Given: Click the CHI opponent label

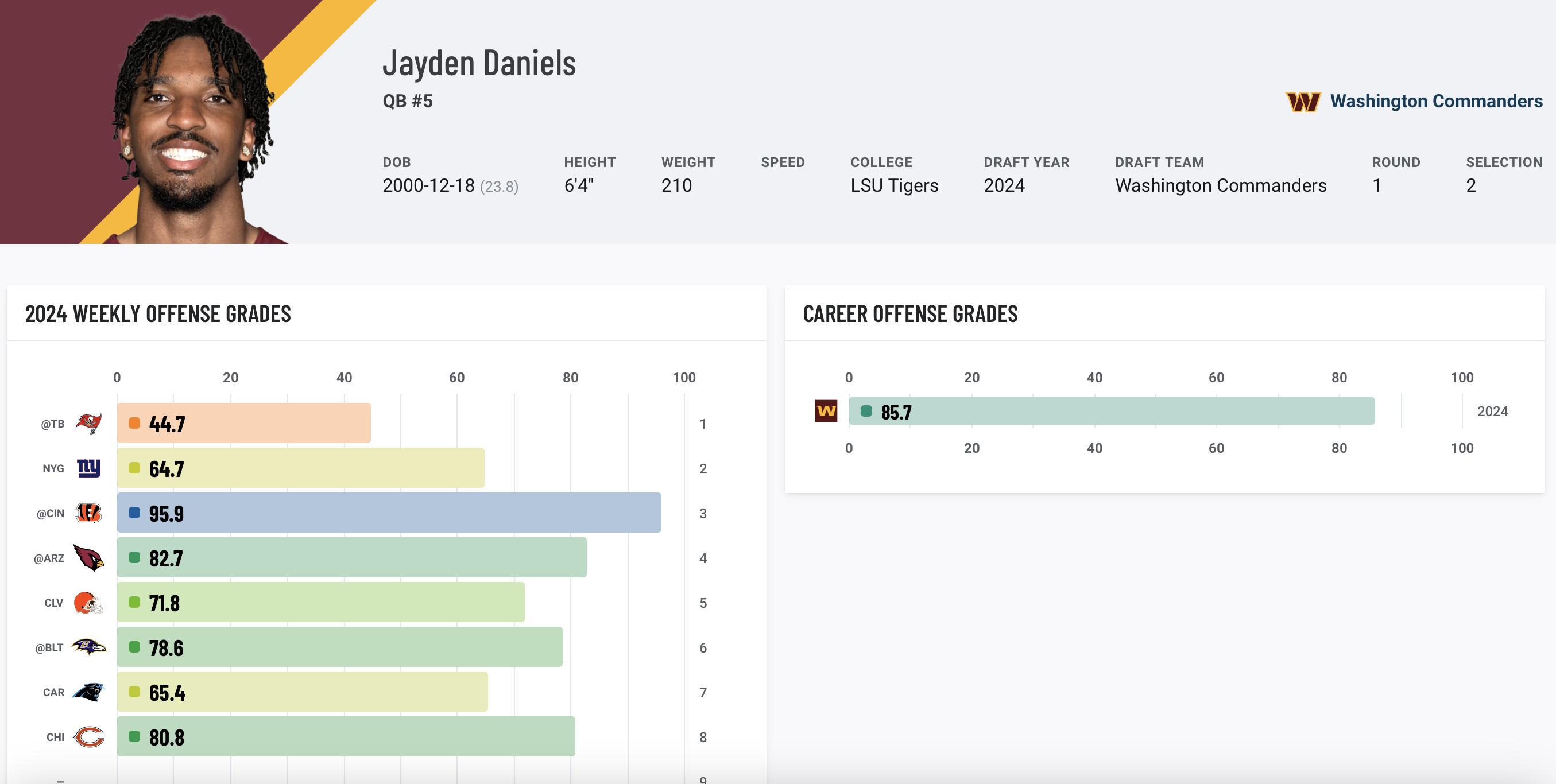Looking at the screenshot, I should pos(55,737).
